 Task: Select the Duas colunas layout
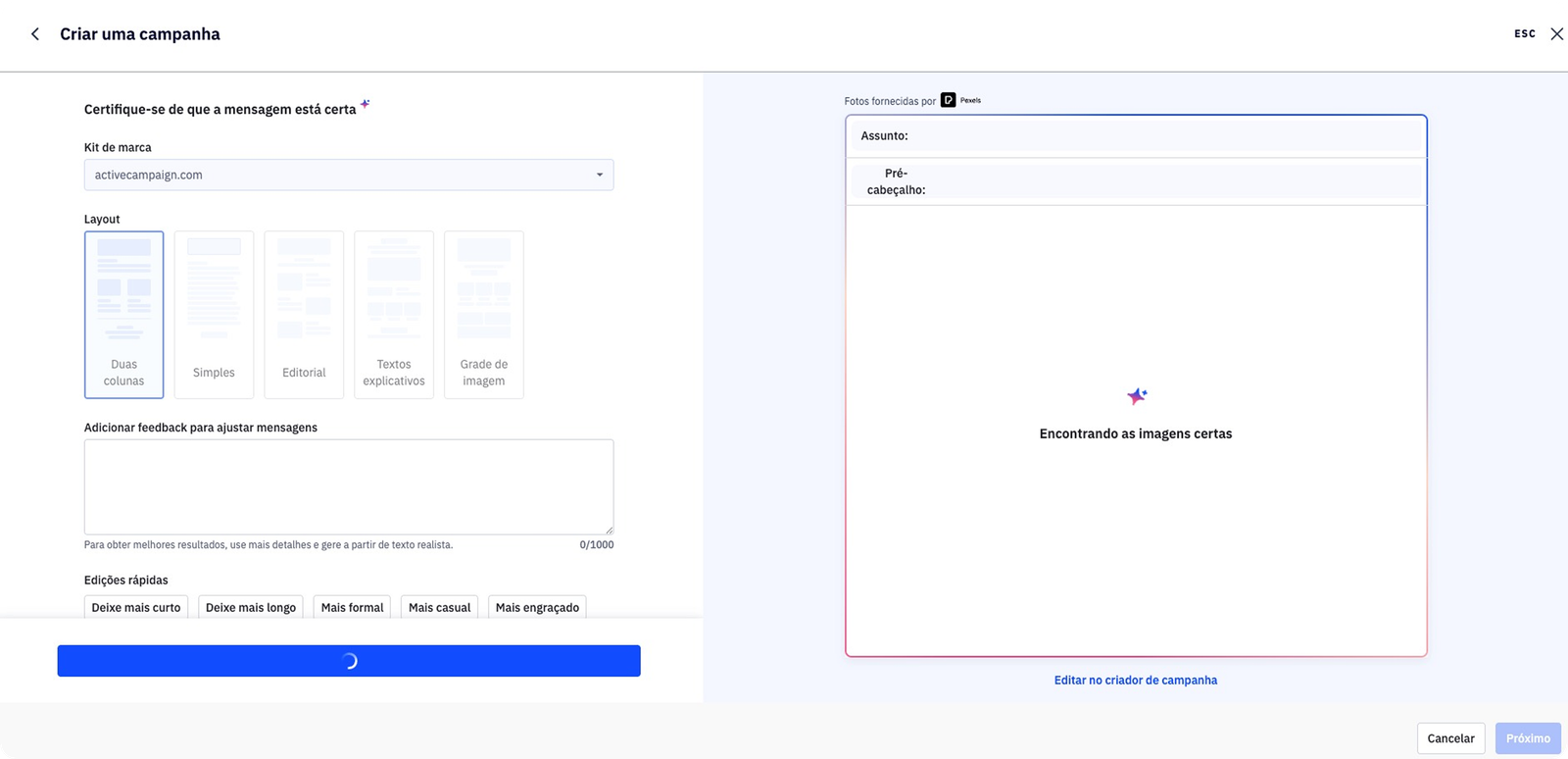[x=123, y=315]
